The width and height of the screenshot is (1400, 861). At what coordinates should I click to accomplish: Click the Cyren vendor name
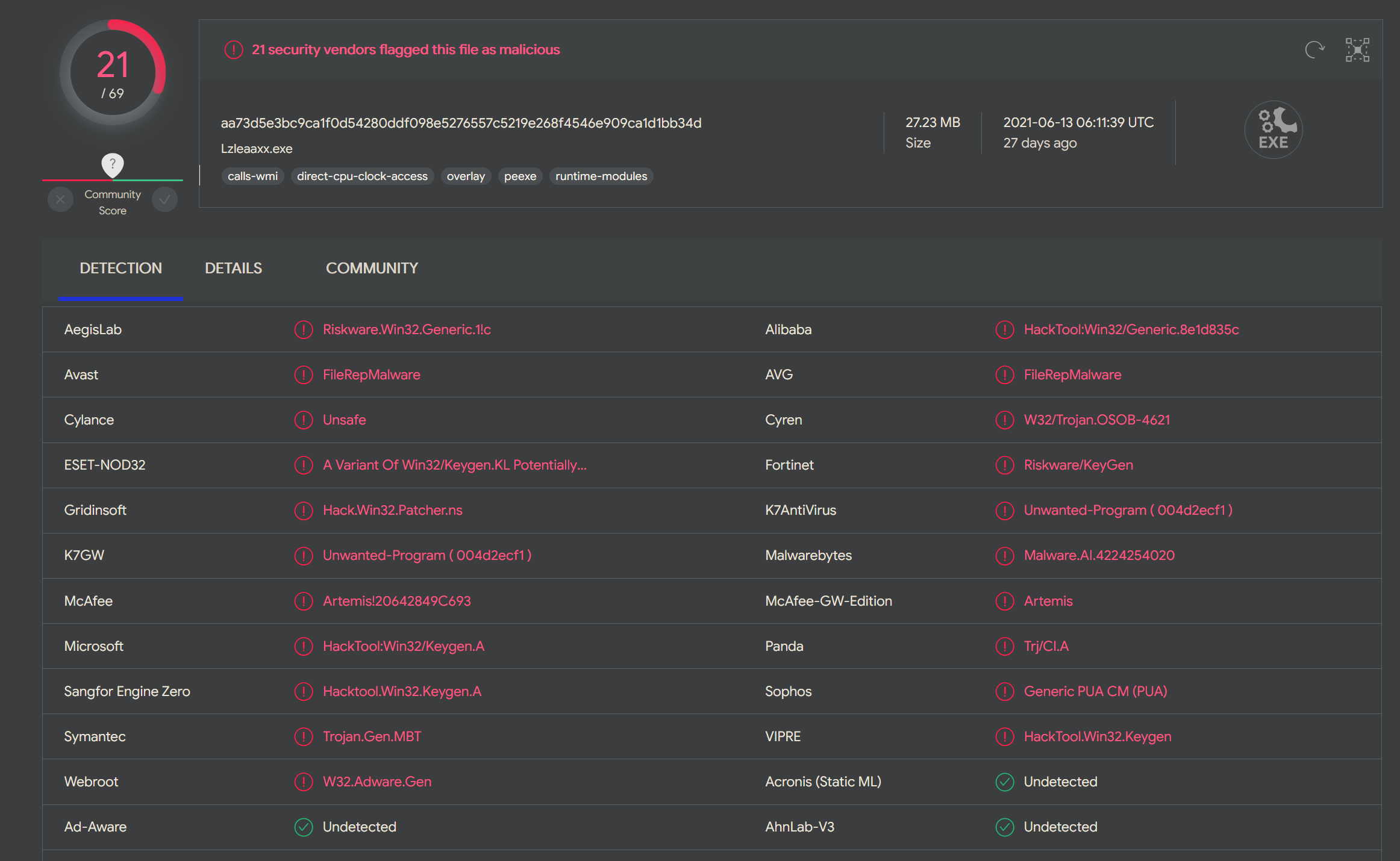pyautogui.click(x=784, y=420)
